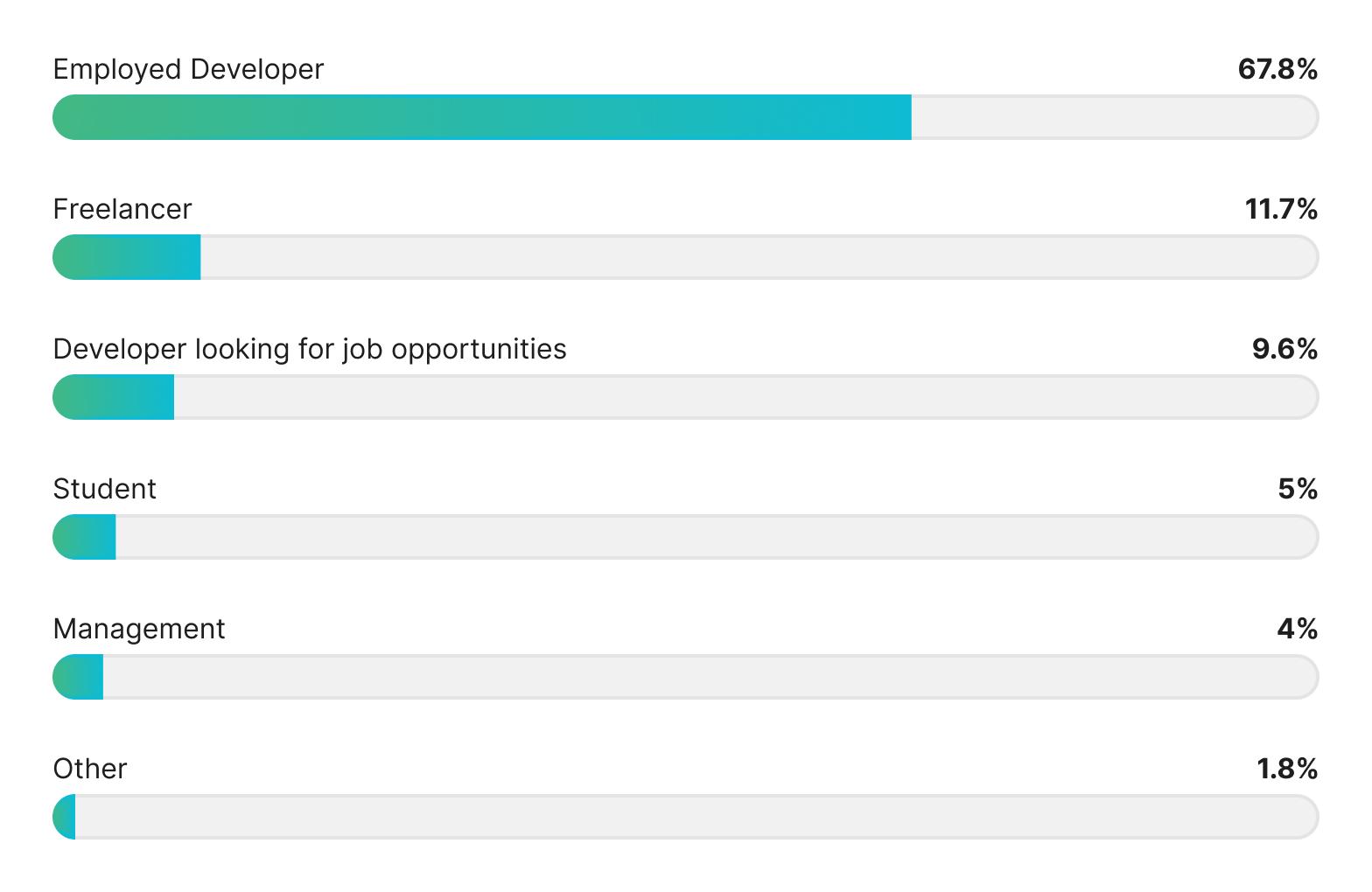Image resolution: width=1372 pixels, height=892 pixels.
Task: Click the 5% percentage value
Action: tap(1298, 489)
